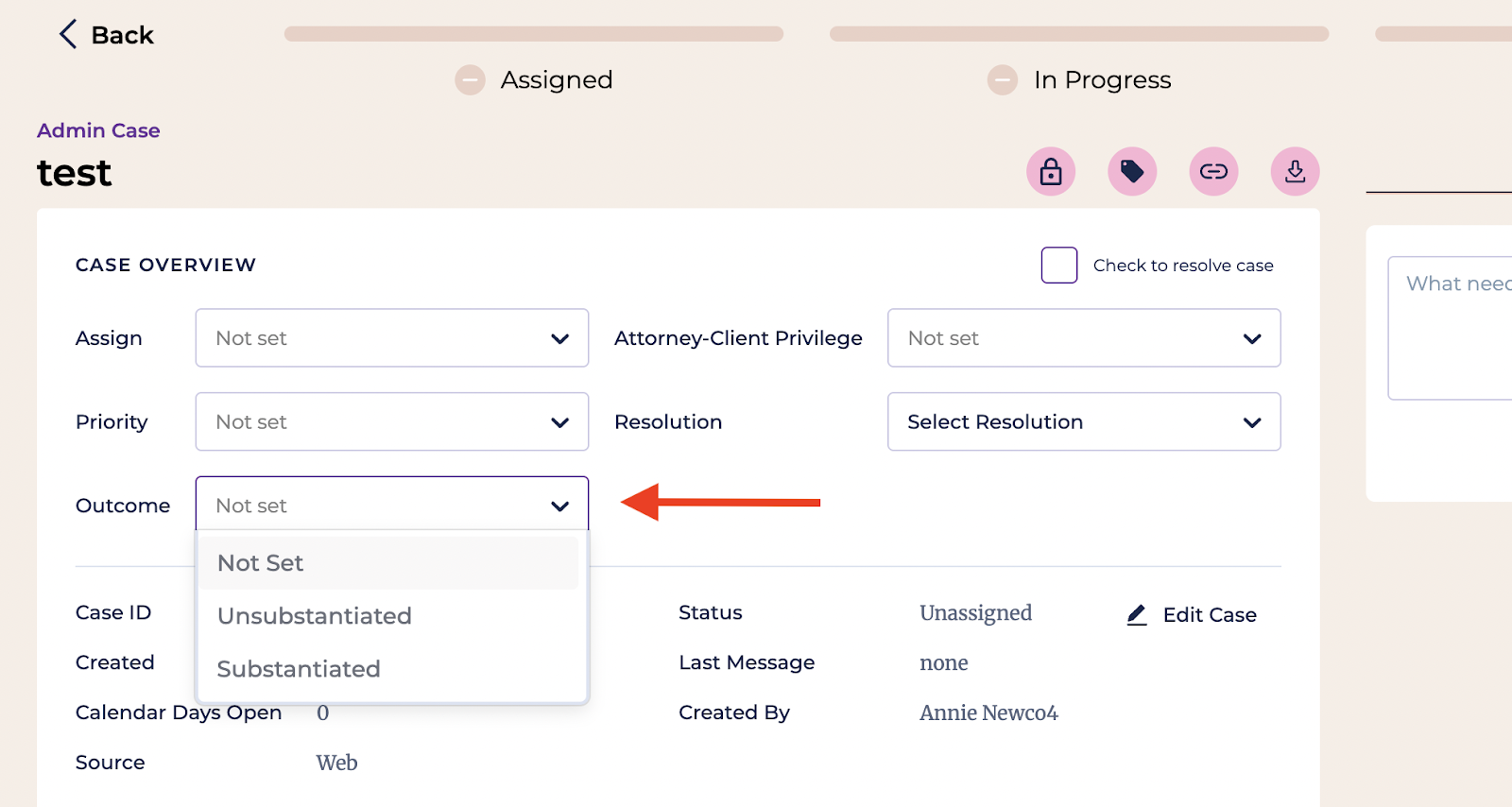Open the Select Resolution dropdown
Image resolution: width=1512 pixels, height=807 pixels.
click(1083, 421)
